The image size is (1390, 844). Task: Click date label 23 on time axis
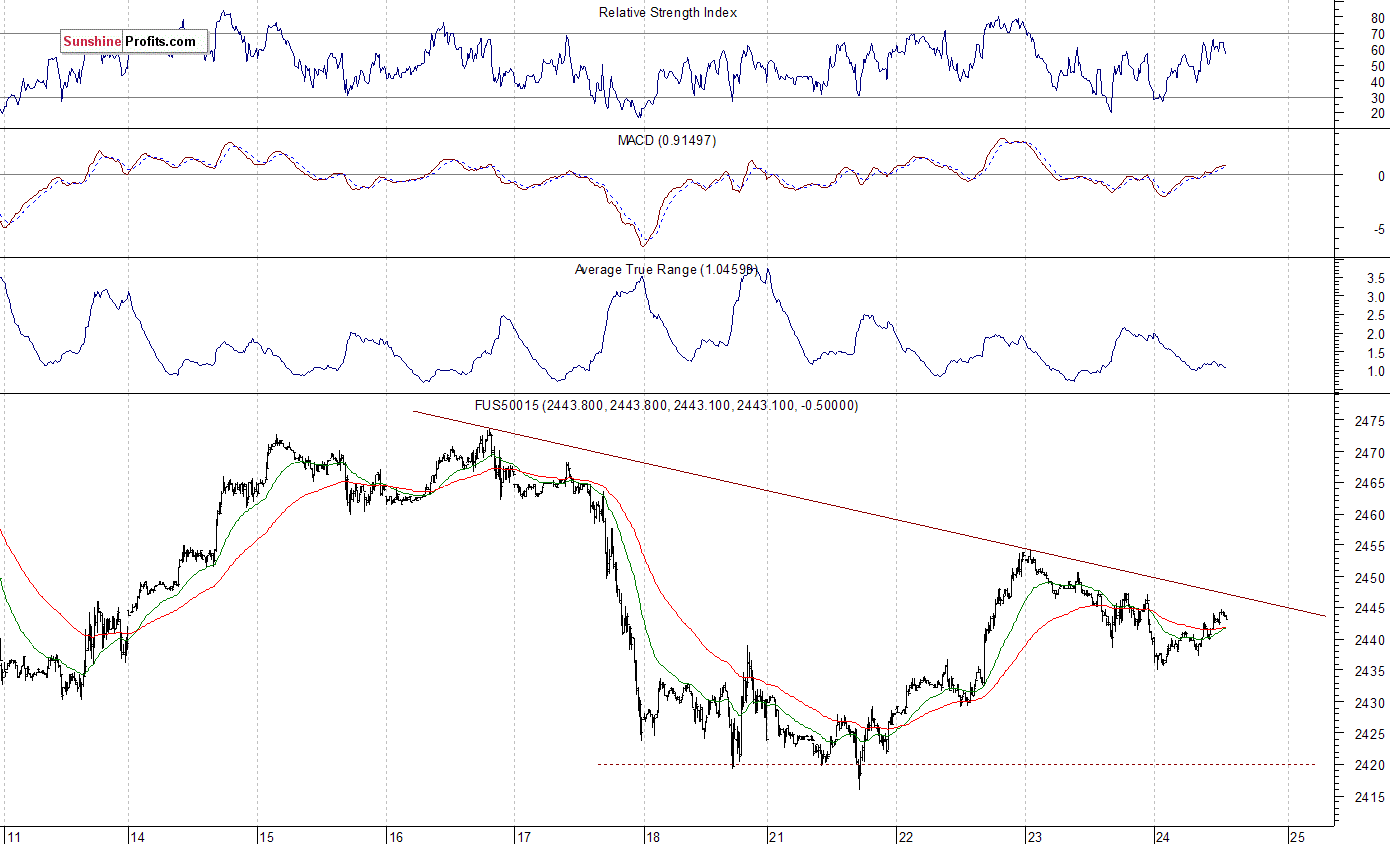(x=1034, y=836)
